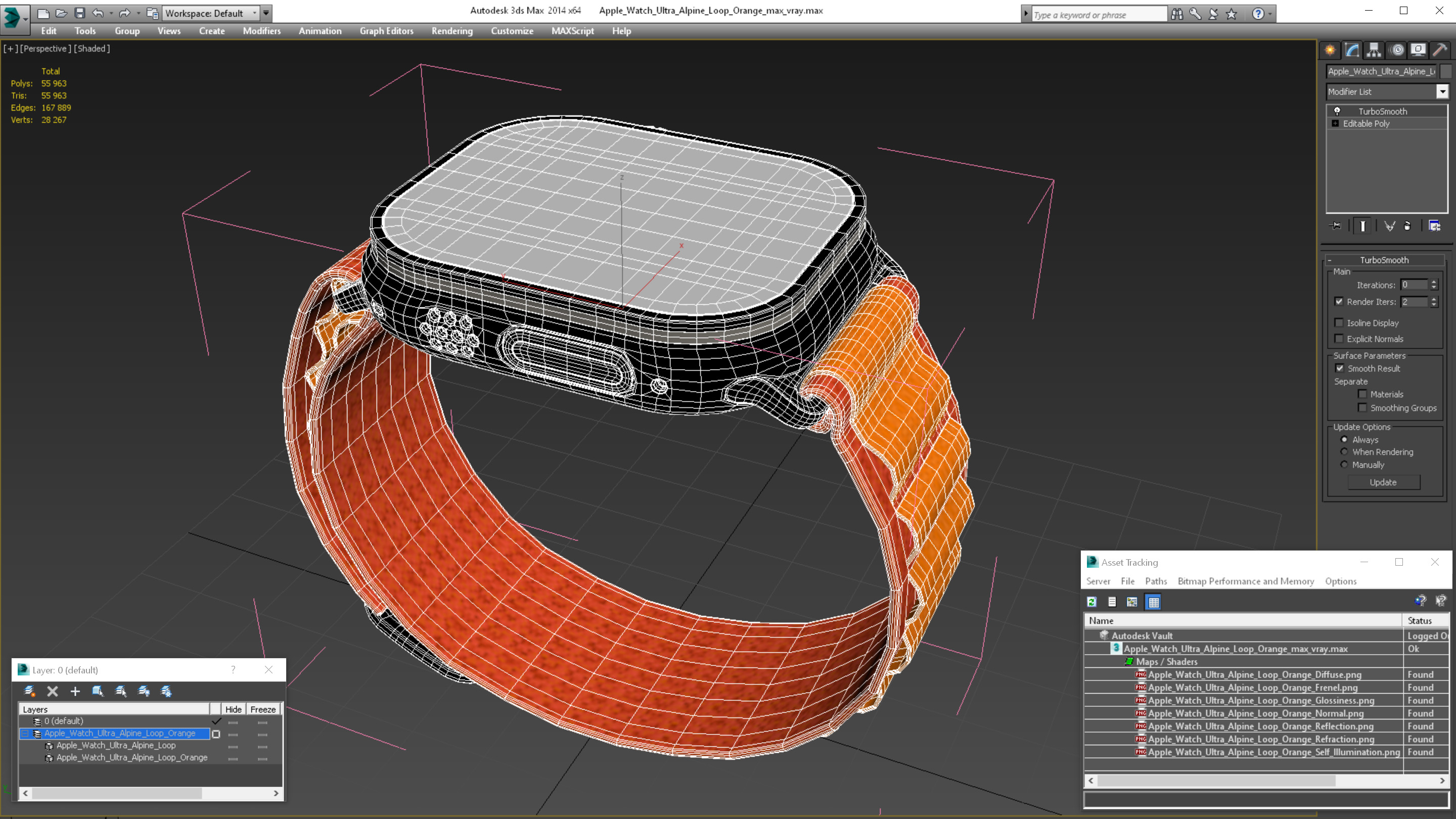The height and width of the screenshot is (819, 1456).
Task: Click Freeze/Unfreeze All Layers icon
Action: click(166, 691)
